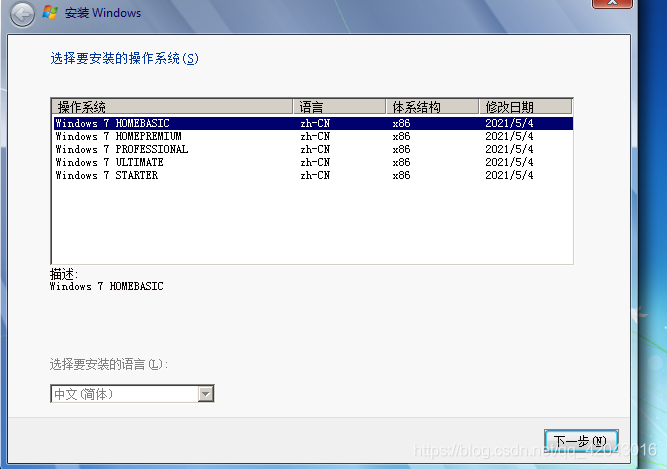The image size is (667, 469).
Task: Sort by 语言 column header
Action: (339, 107)
